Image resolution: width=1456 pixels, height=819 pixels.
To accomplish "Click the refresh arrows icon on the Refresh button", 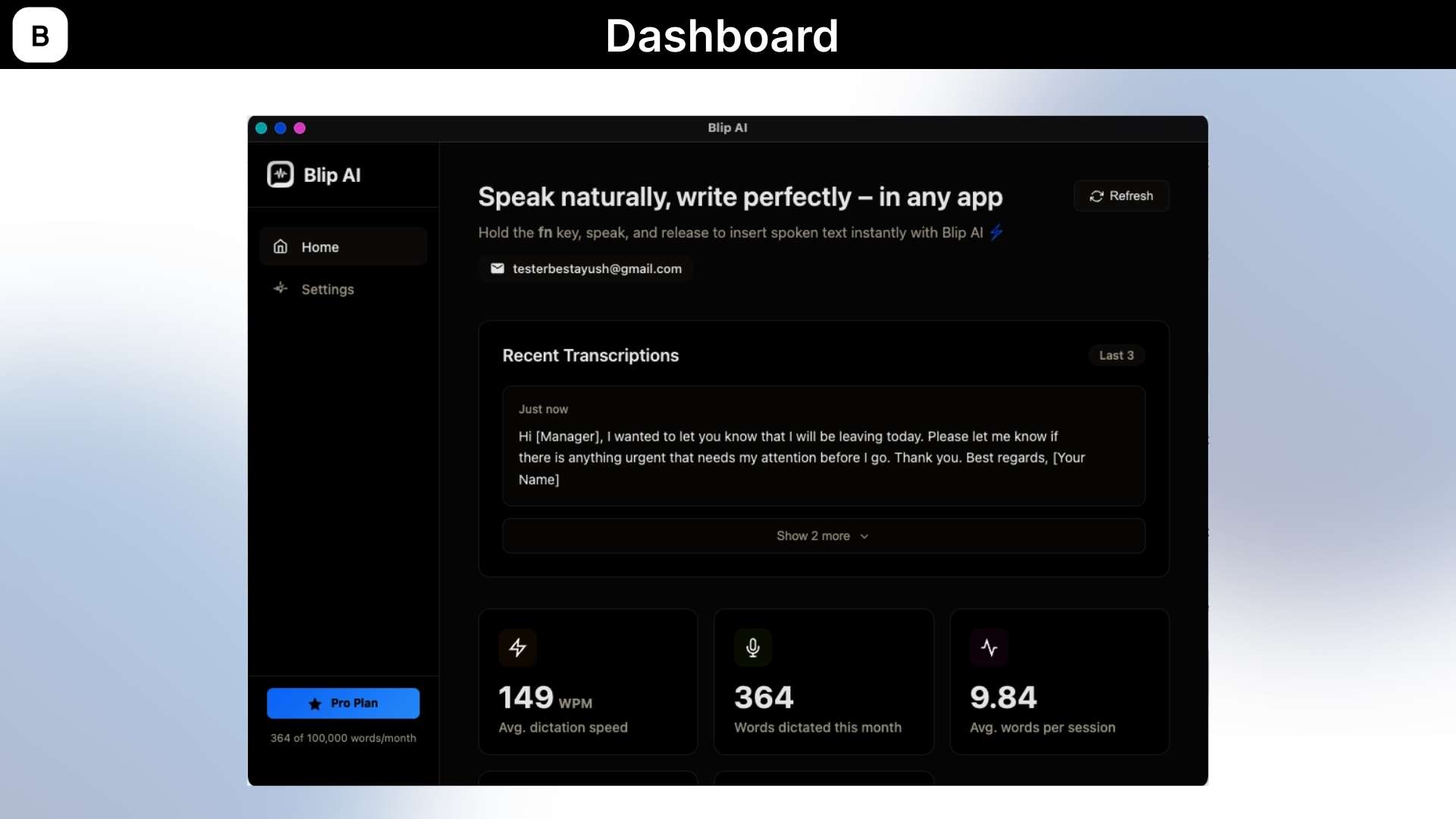I will tap(1098, 196).
